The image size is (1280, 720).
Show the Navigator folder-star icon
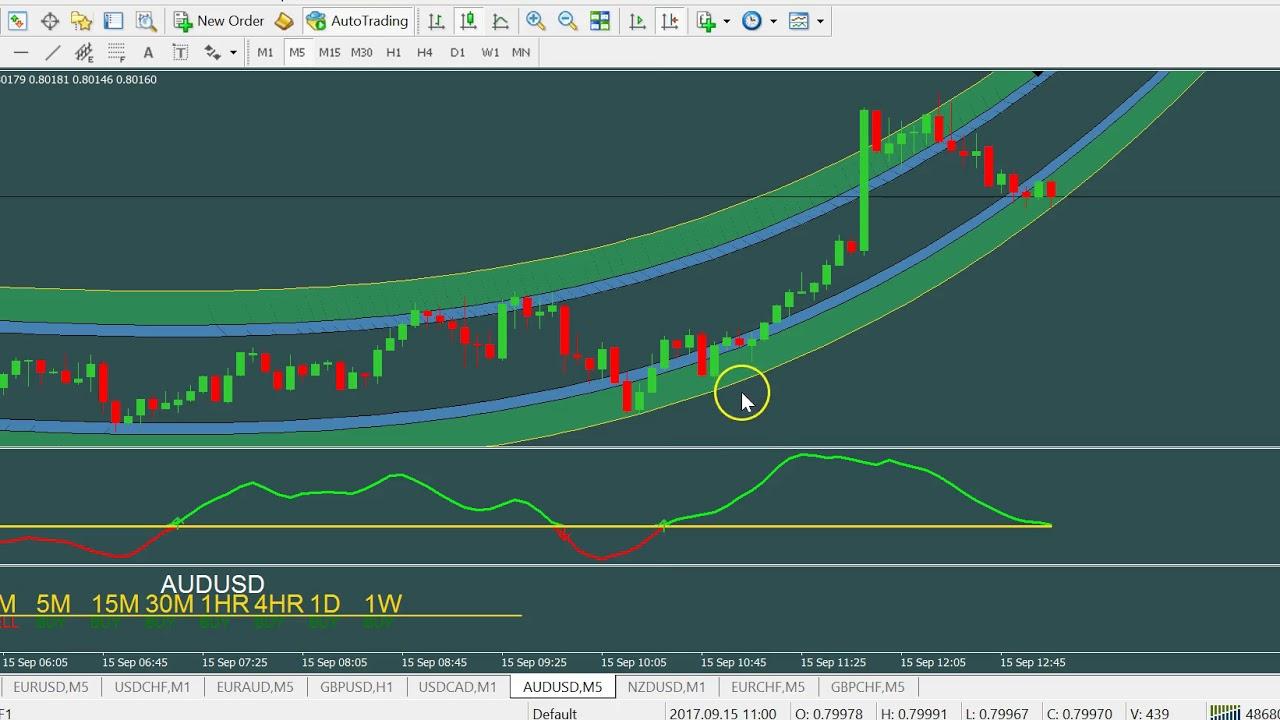tap(82, 20)
